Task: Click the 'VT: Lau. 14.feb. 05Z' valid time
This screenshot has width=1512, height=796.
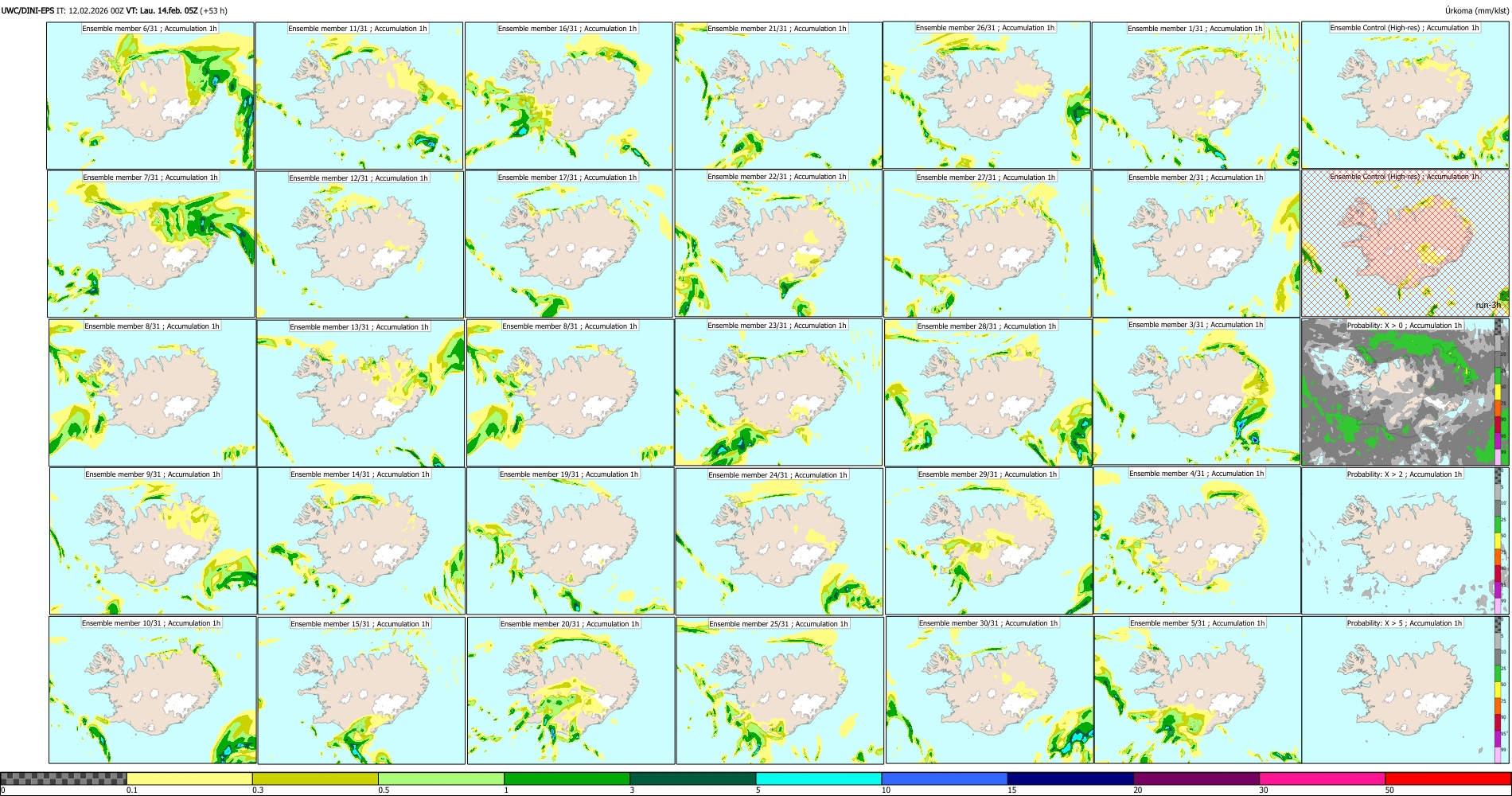Action: pos(162,10)
